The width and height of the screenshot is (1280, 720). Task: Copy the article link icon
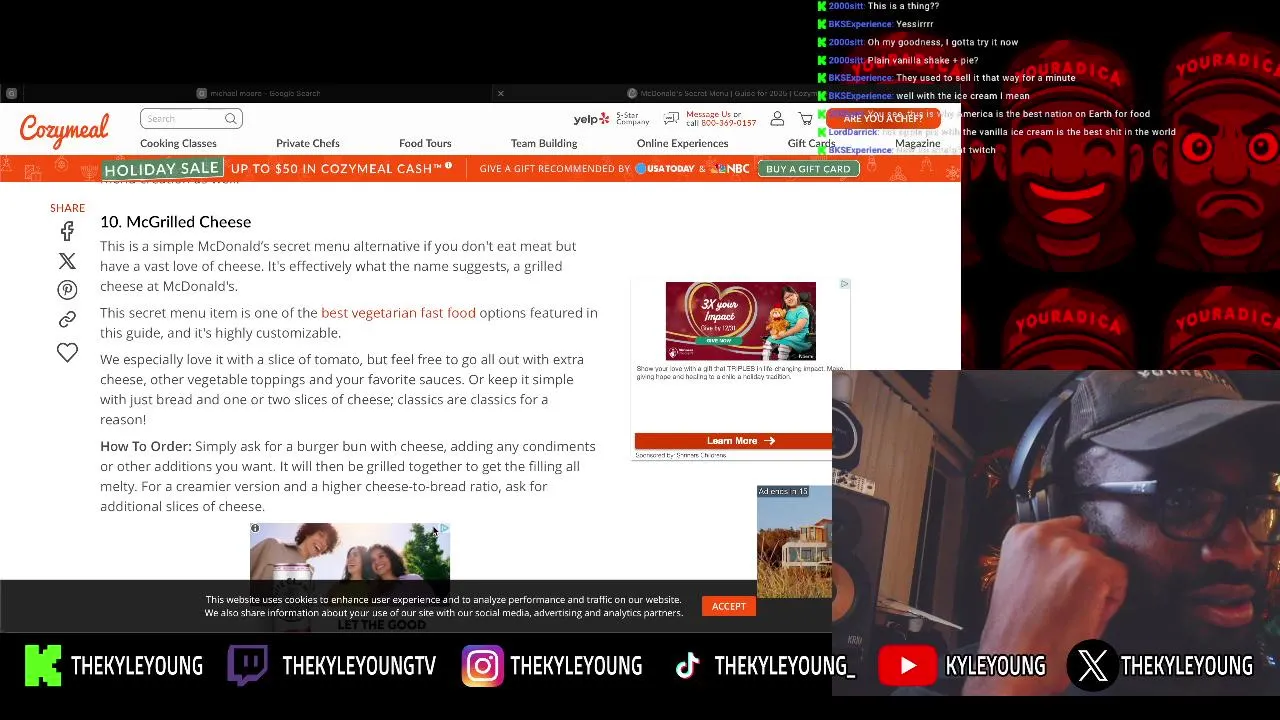pyautogui.click(x=67, y=320)
